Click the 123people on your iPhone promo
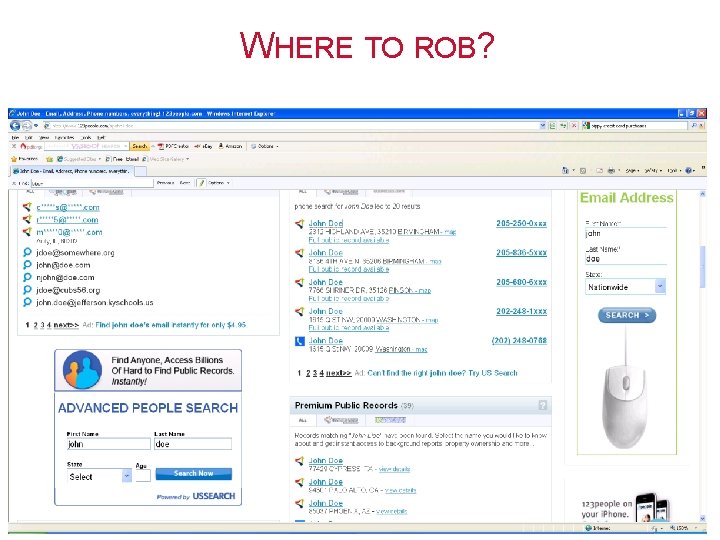The image size is (720, 540). point(625,507)
